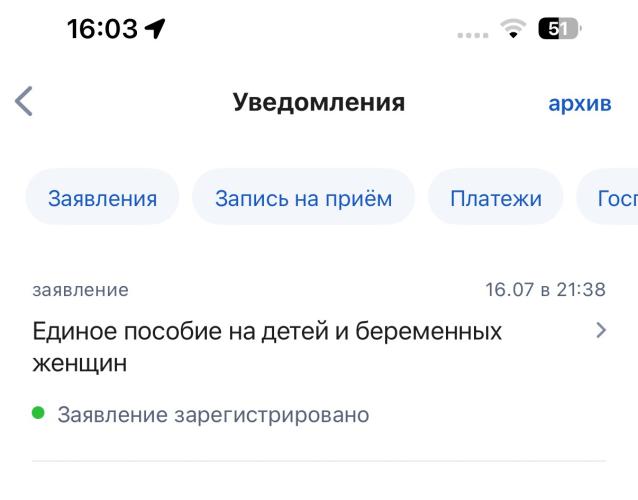The height and width of the screenshot is (500, 638).
Task: Select the Заявления filter chip
Action: pyautogui.click(x=102, y=198)
